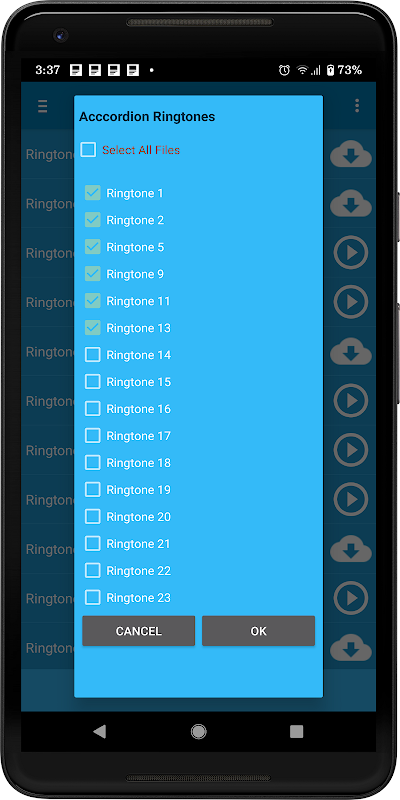Tap the Android recent apps square button
The height and width of the screenshot is (800, 400).
(296, 731)
